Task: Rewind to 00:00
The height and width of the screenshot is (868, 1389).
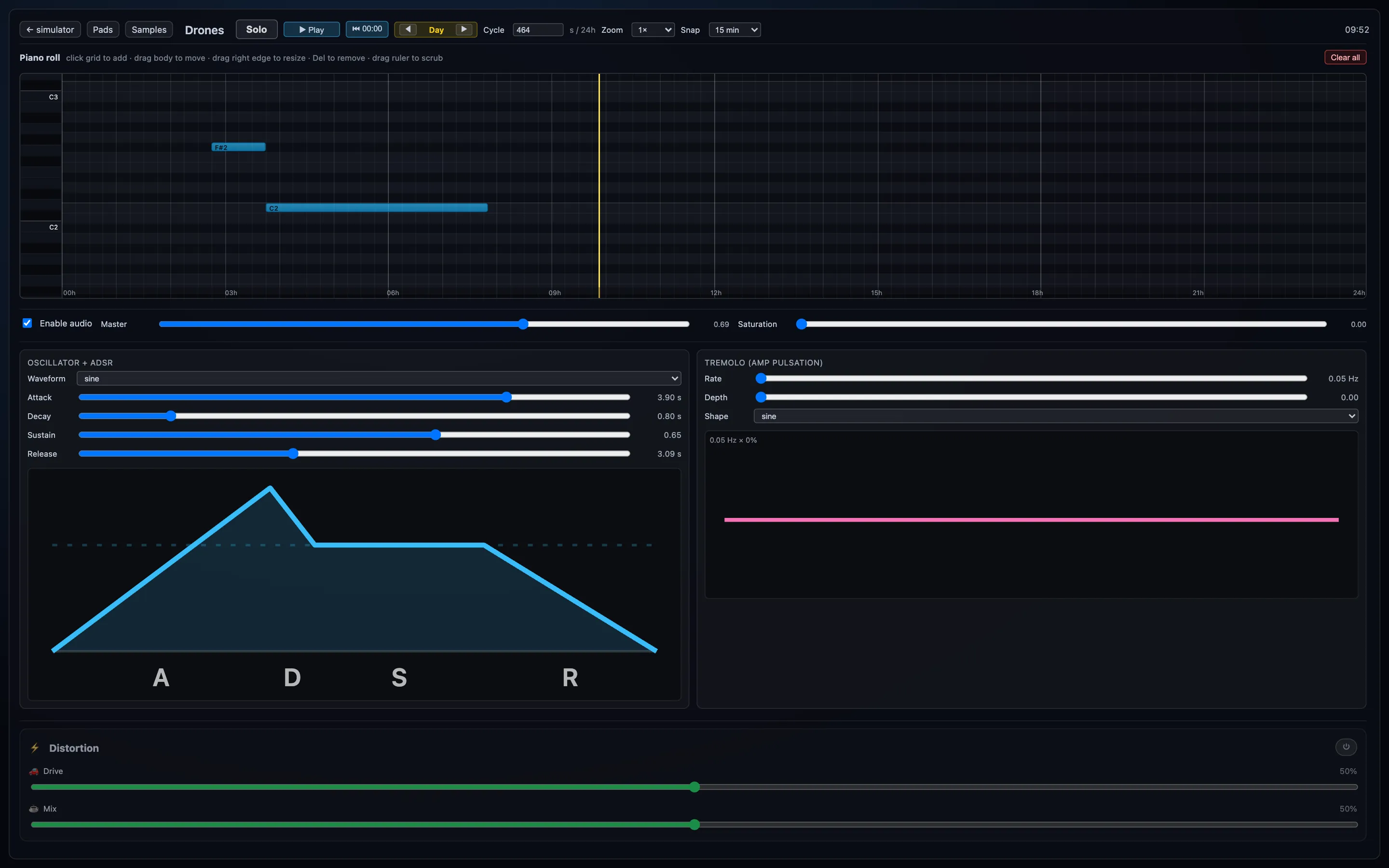Action: coord(367,29)
